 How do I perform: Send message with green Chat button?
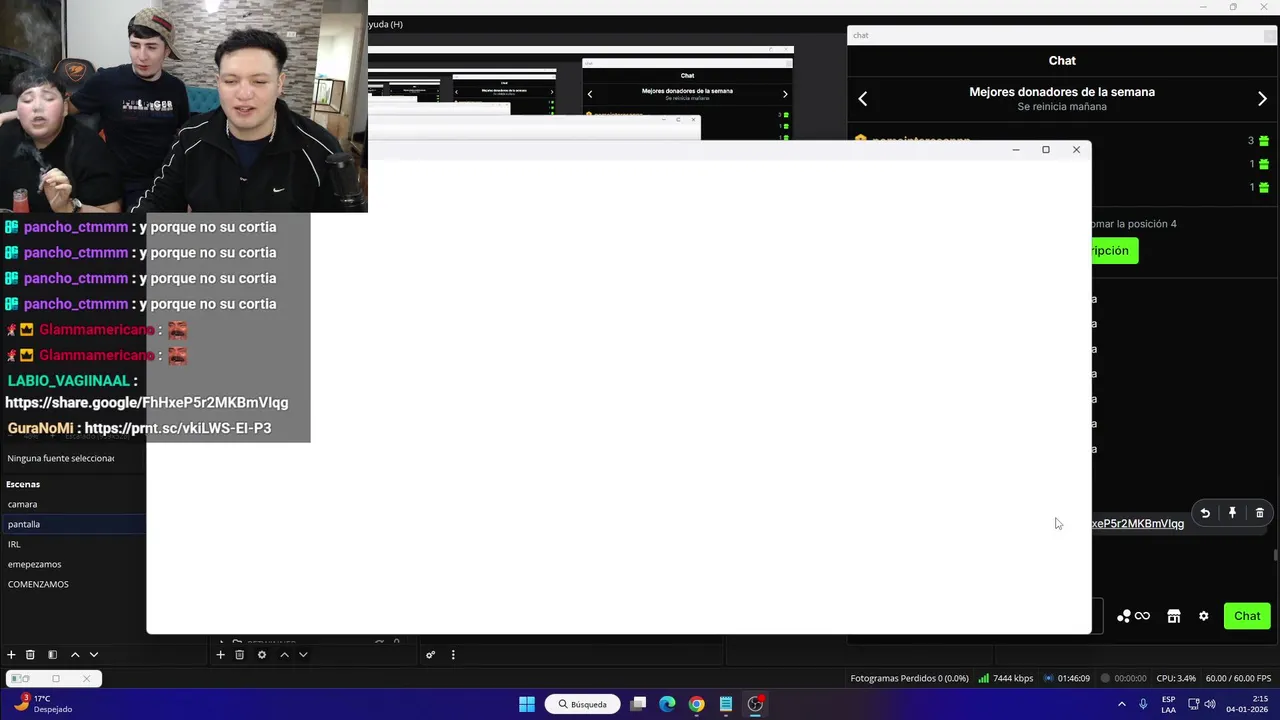click(1247, 616)
